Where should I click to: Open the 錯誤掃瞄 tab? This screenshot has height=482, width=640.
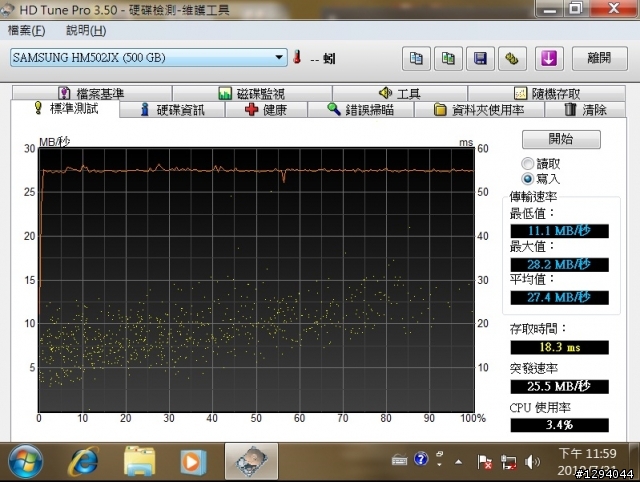pos(361,110)
